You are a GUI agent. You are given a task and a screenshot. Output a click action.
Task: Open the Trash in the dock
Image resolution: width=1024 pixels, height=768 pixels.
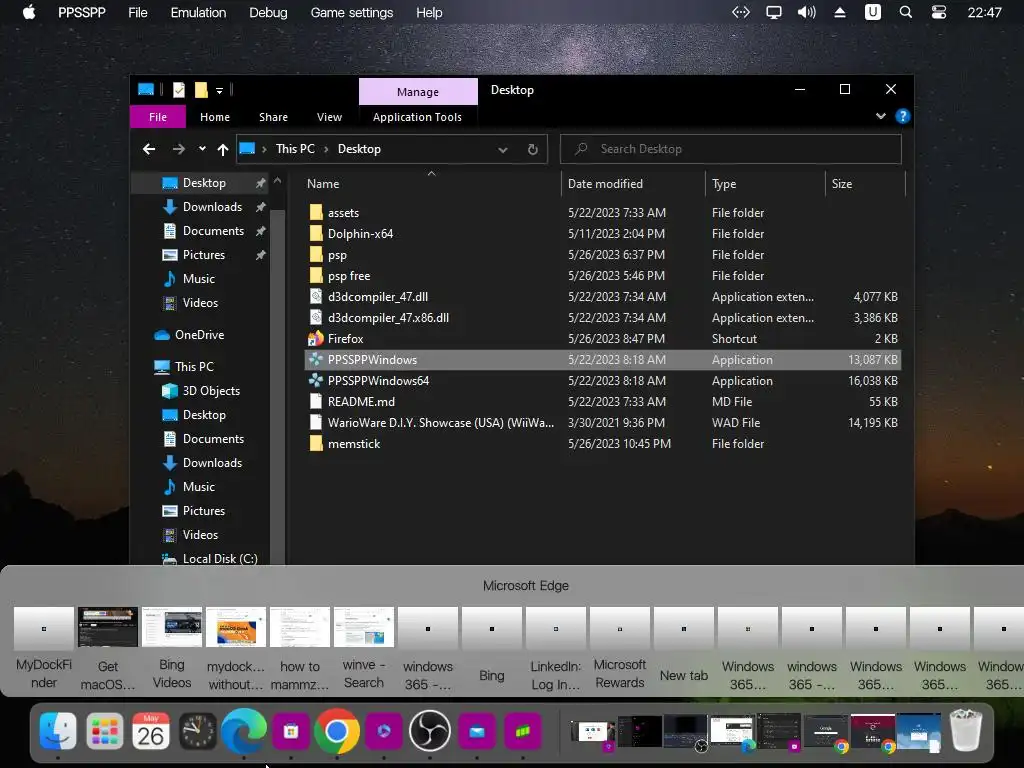pyautogui.click(x=967, y=729)
